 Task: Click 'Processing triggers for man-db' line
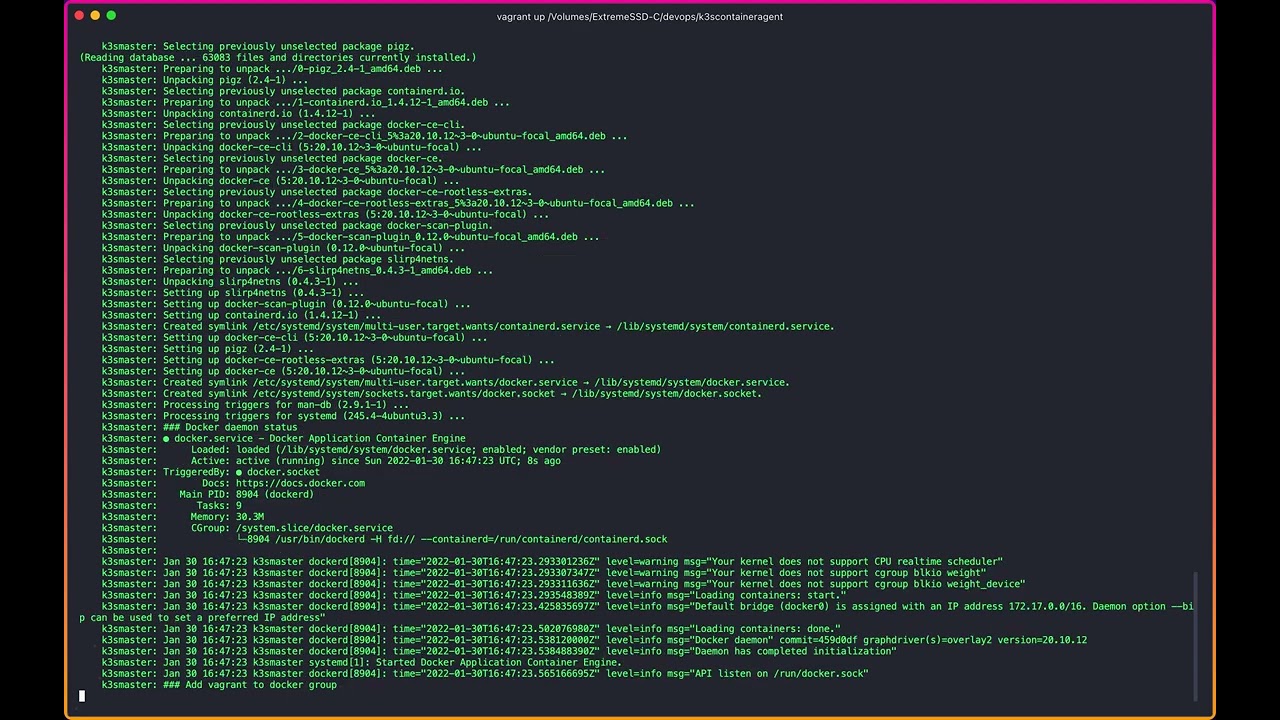click(x=255, y=405)
